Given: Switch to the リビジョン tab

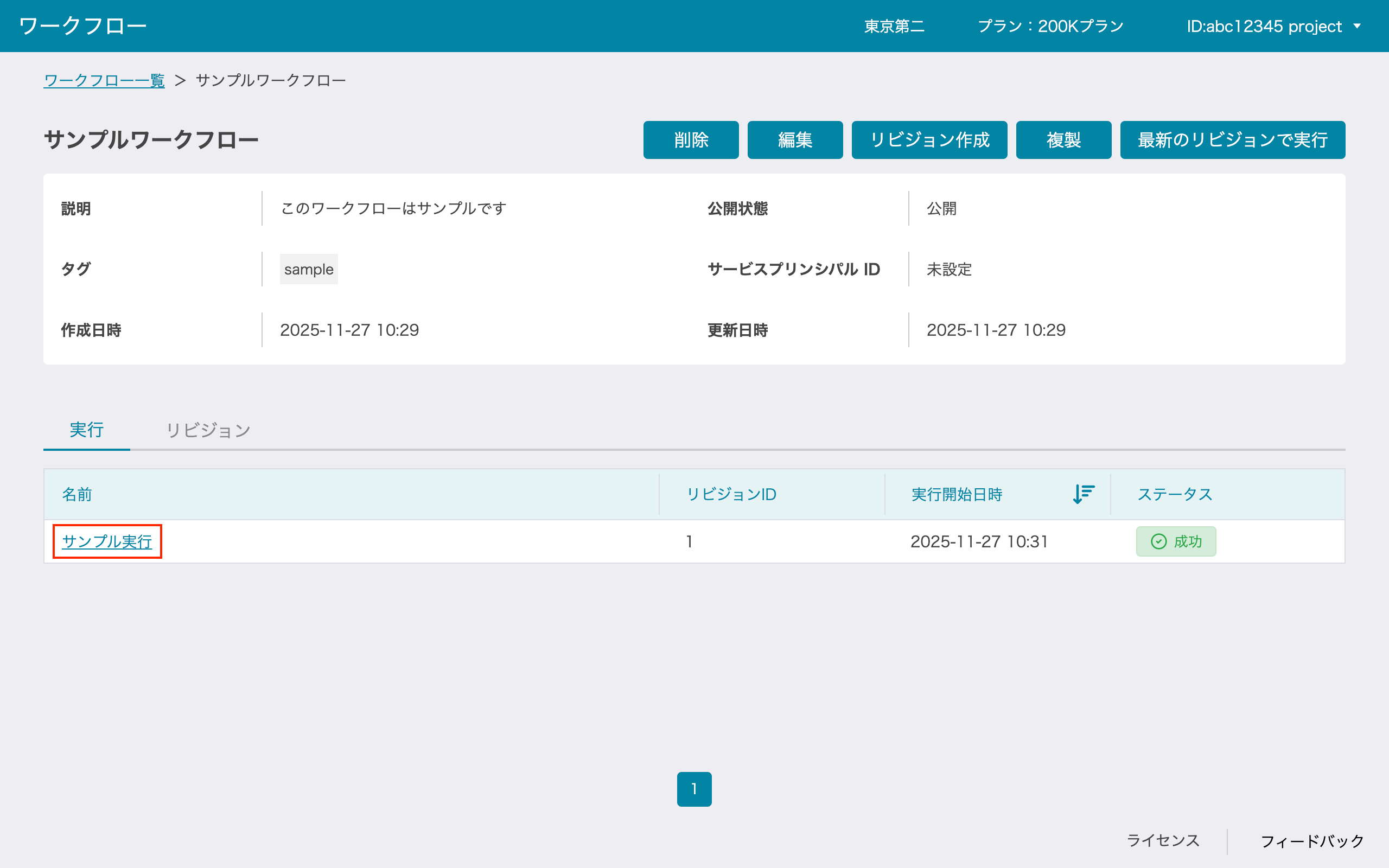Looking at the screenshot, I should pyautogui.click(x=208, y=430).
